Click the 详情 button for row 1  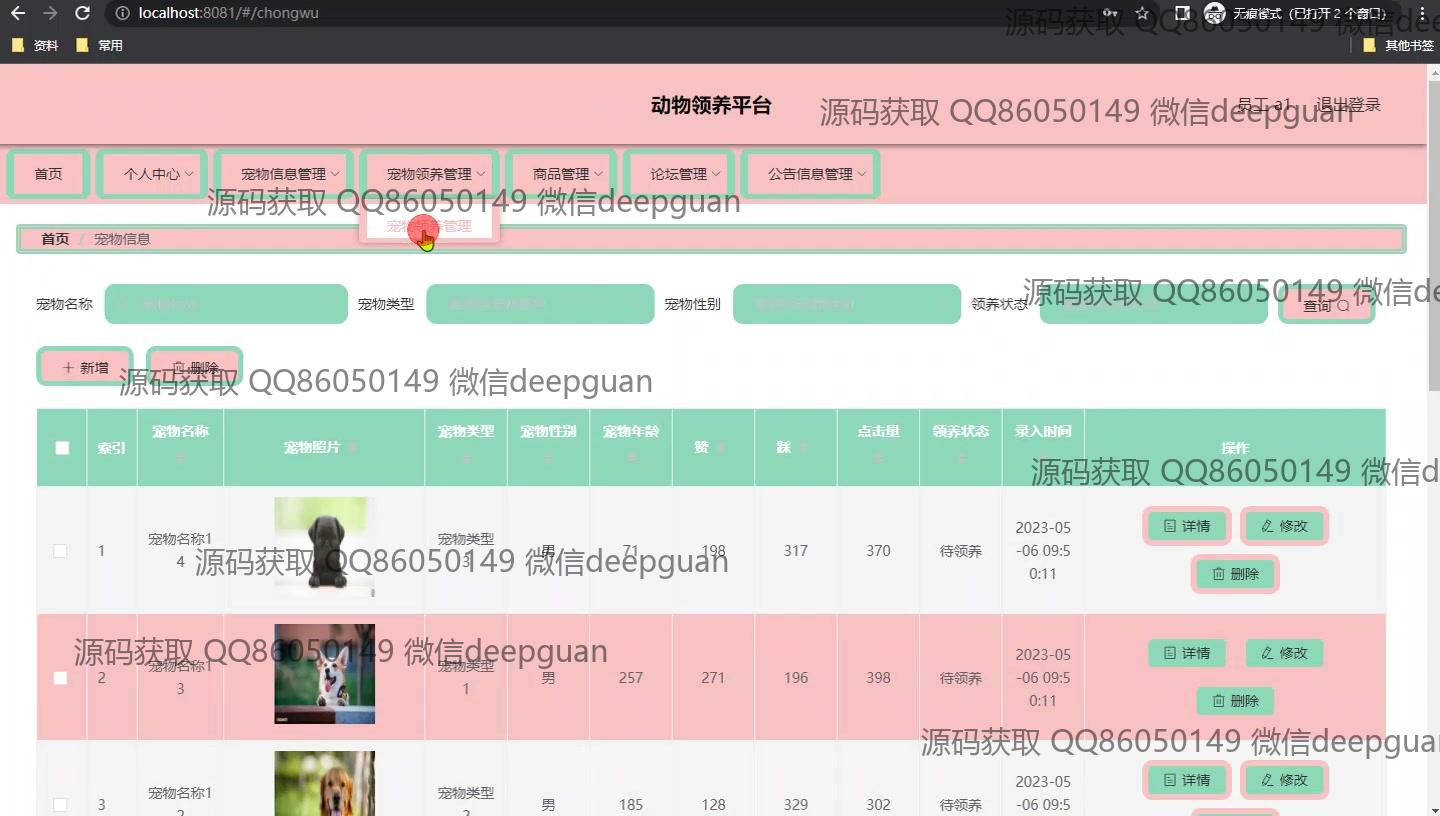pos(1186,526)
